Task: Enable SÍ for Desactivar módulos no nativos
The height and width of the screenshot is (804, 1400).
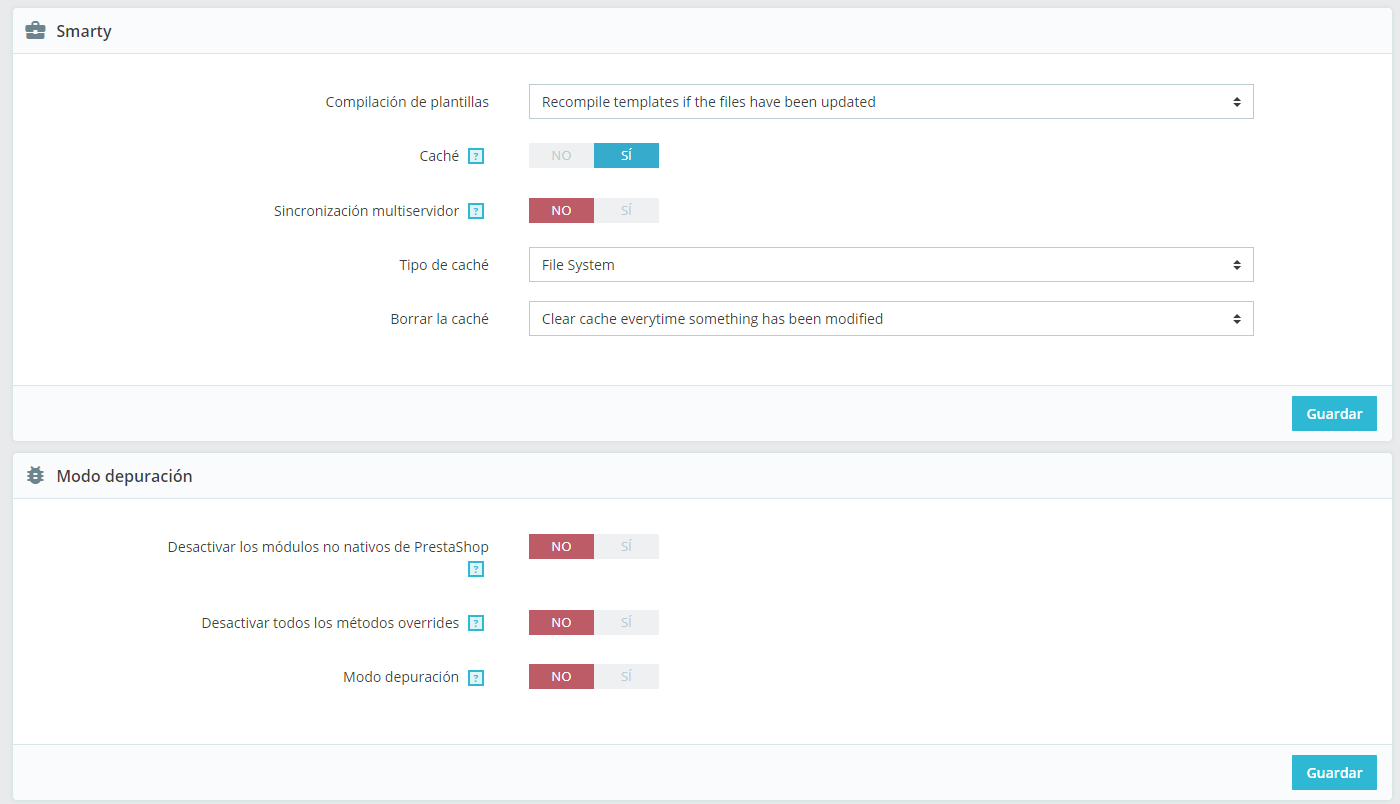Action: pyautogui.click(x=626, y=547)
